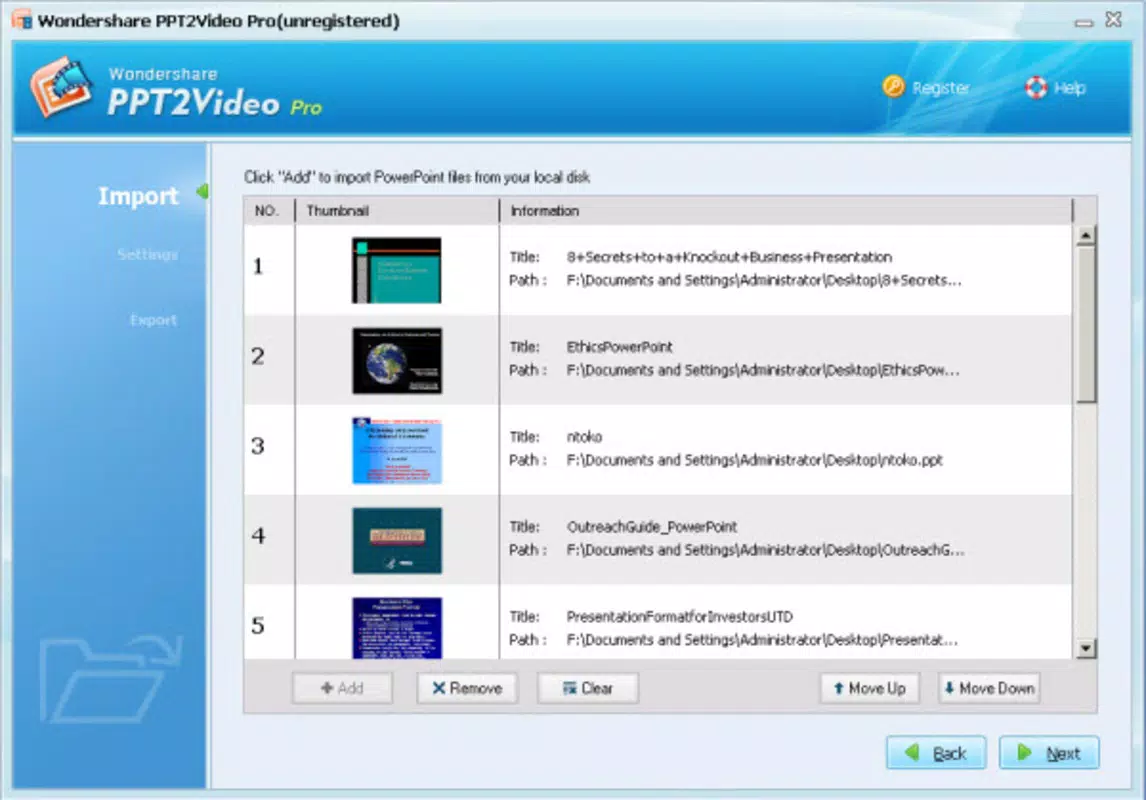Viewport: 1146px width, 800px height.
Task: Click path ending in Desktop\ntoko.ppt
Action: click(x=755, y=460)
